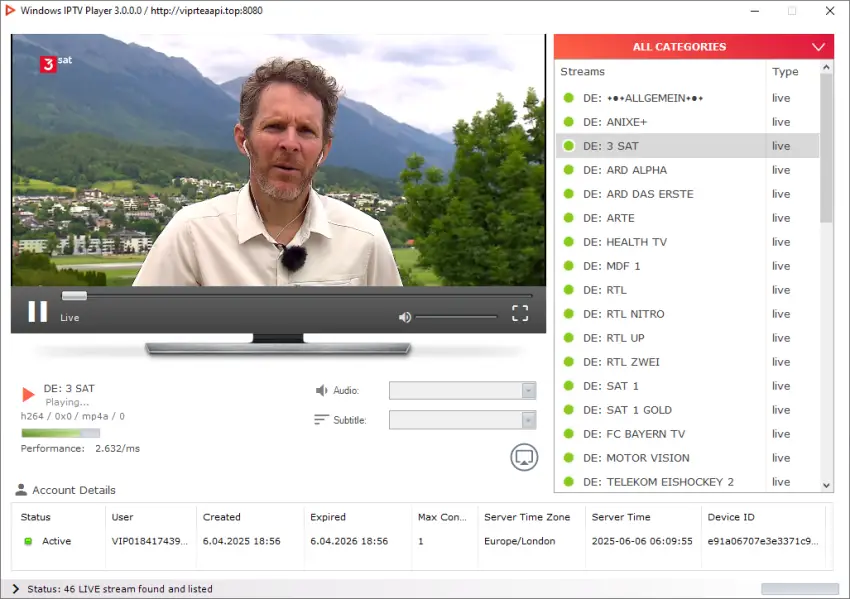Click the status text 46 LIVE stream found
The image size is (850, 599).
tap(120, 589)
